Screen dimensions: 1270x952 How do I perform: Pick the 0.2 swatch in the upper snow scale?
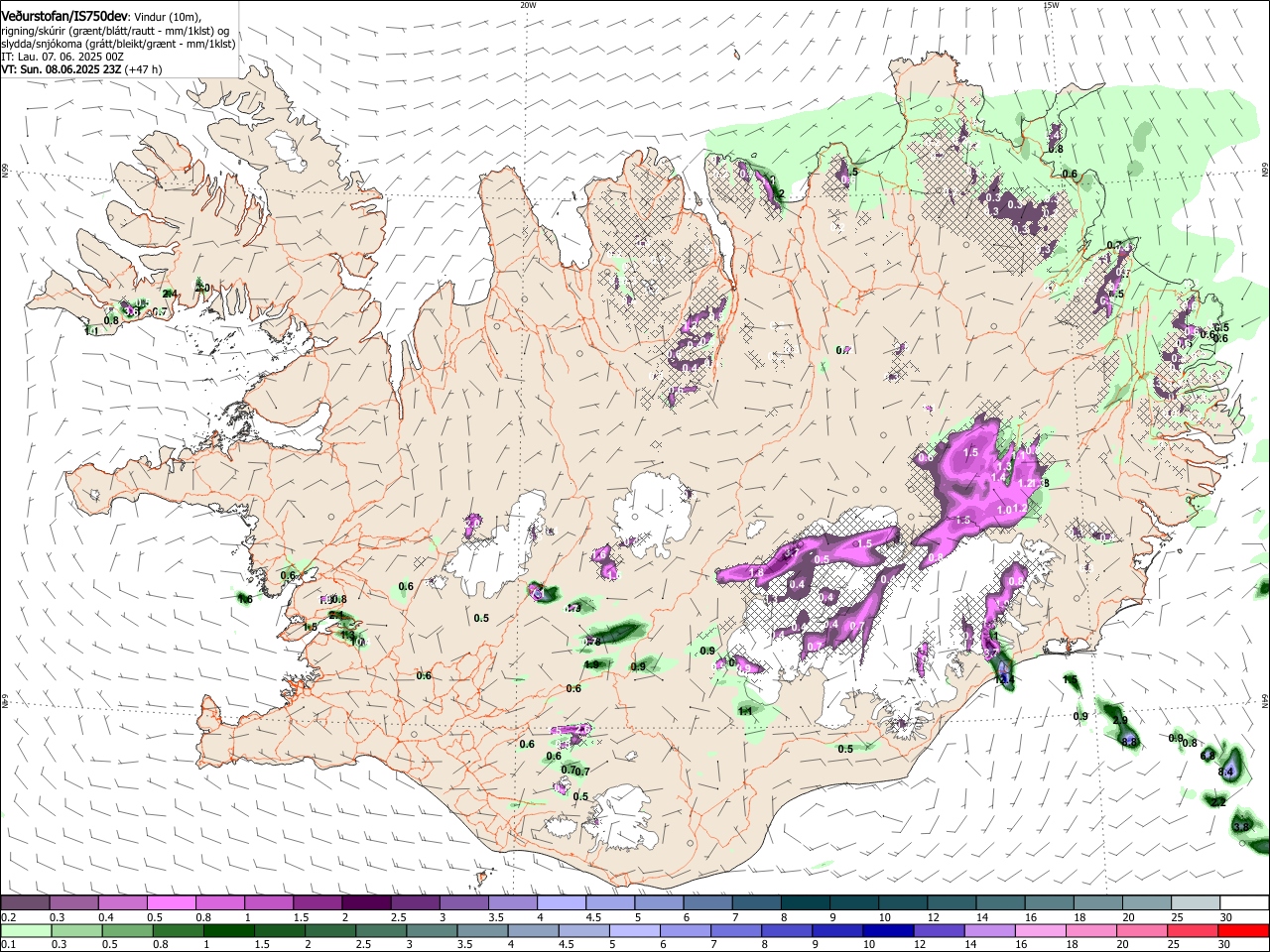(x=25, y=903)
